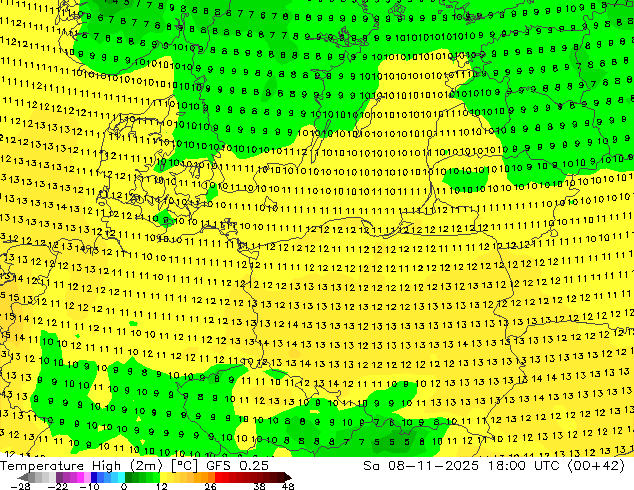The width and height of the screenshot is (634, 490).
Task: Click the '-28' legend value
Action: pyautogui.click(x=20, y=486)
